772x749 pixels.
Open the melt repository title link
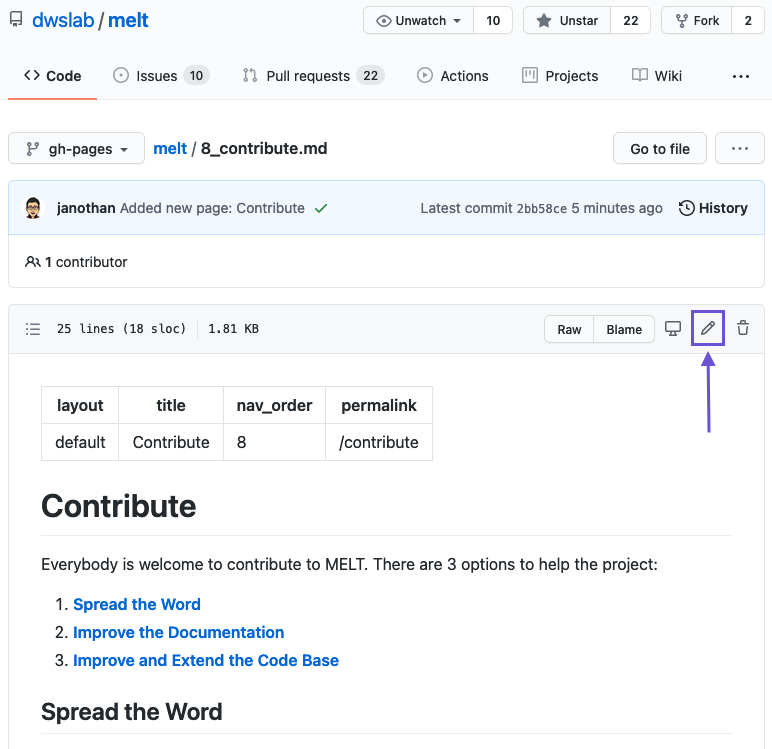click(x=128, y=20)
